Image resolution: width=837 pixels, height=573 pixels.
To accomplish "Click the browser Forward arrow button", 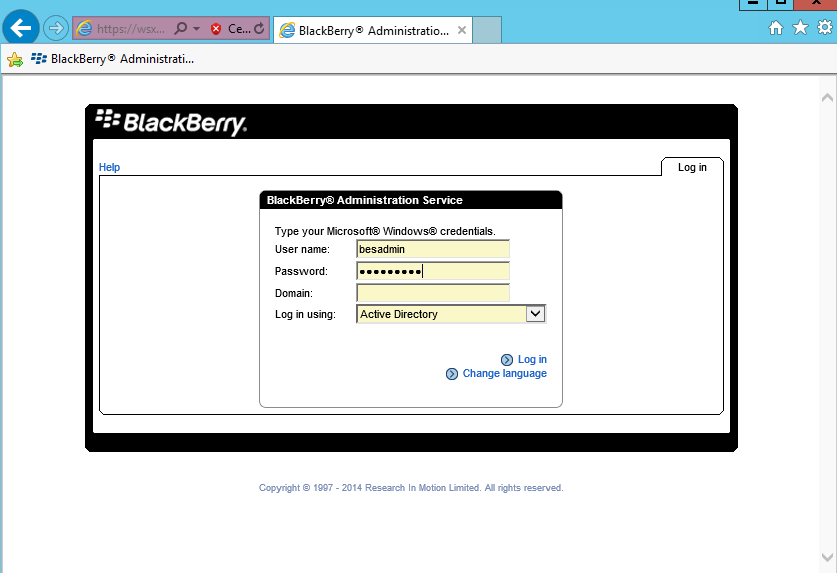I will pyautogui.click(x=56, y=28).
